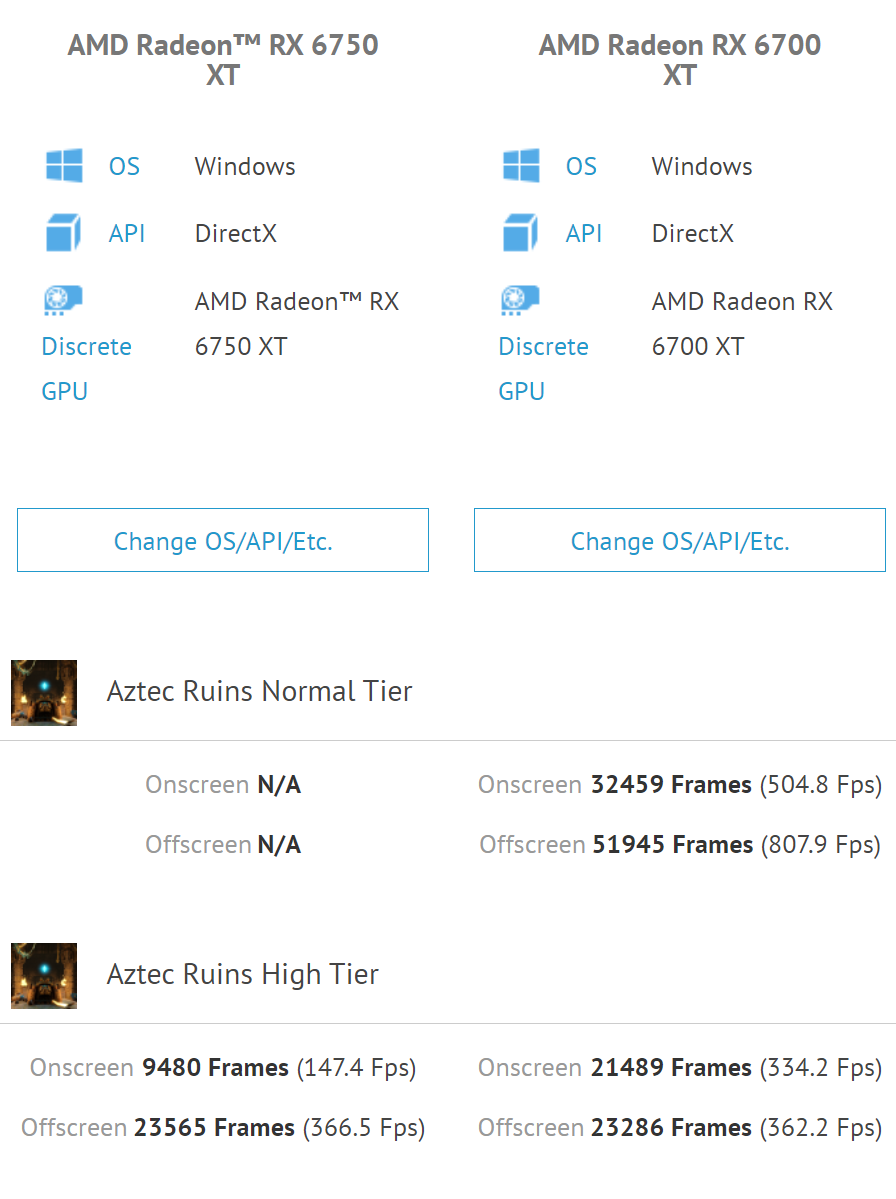896x1199 pixels.
Task: Click the Windows logo icon under RX 6700 XT
Action: tap(521, 166)
